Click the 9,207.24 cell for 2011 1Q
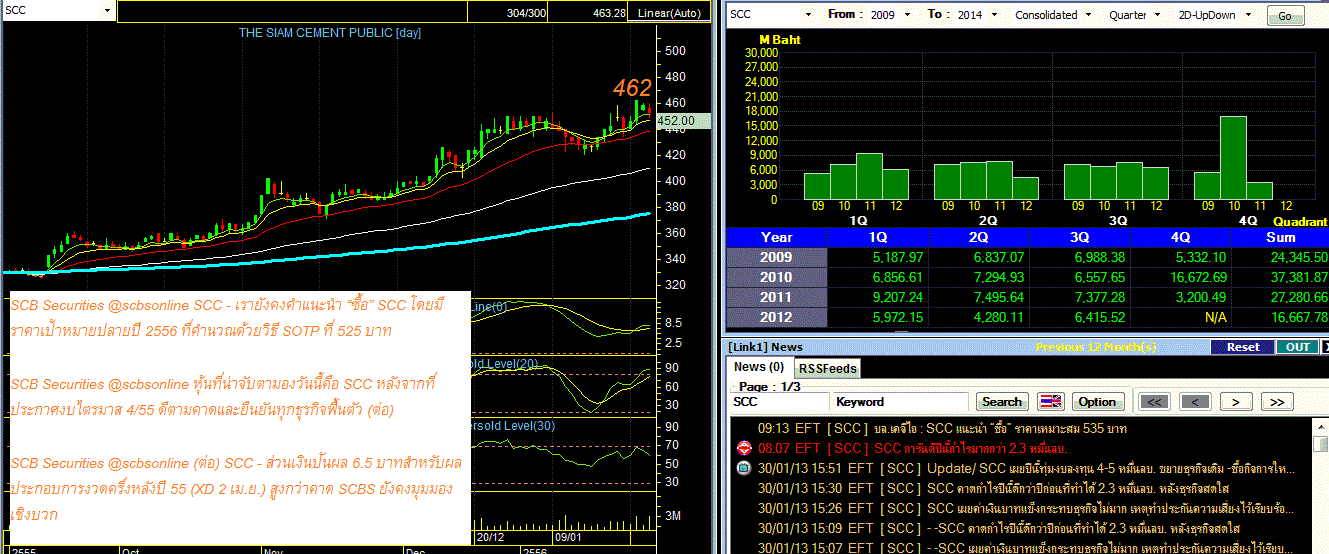Screen dimensions: 1329x554 (x=878, y=297)
